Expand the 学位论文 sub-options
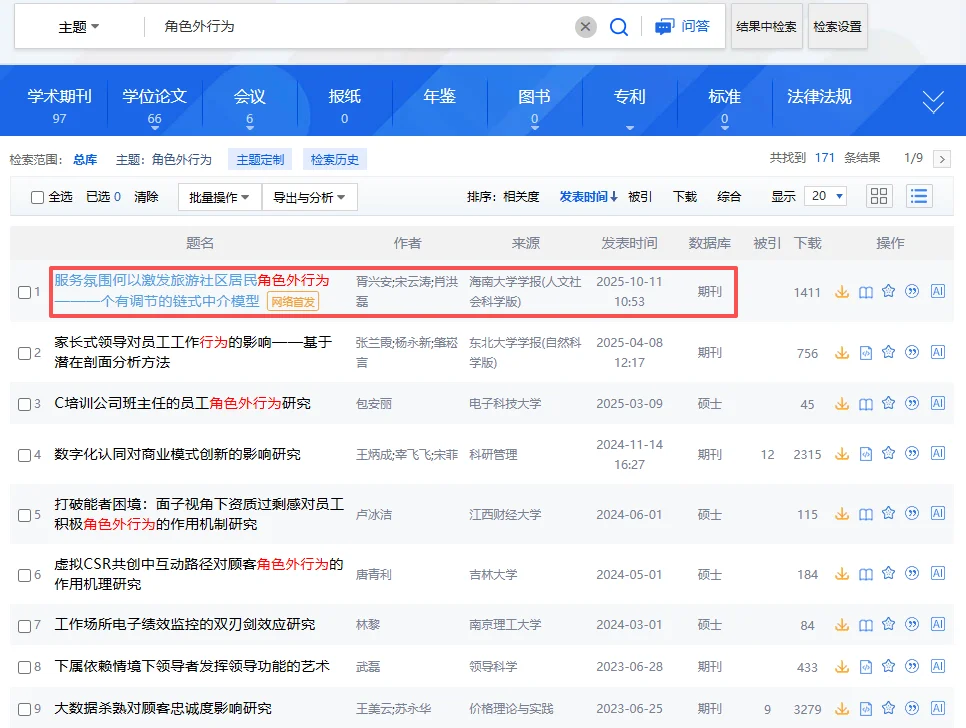The image size is (966, 728). [155, 127]
